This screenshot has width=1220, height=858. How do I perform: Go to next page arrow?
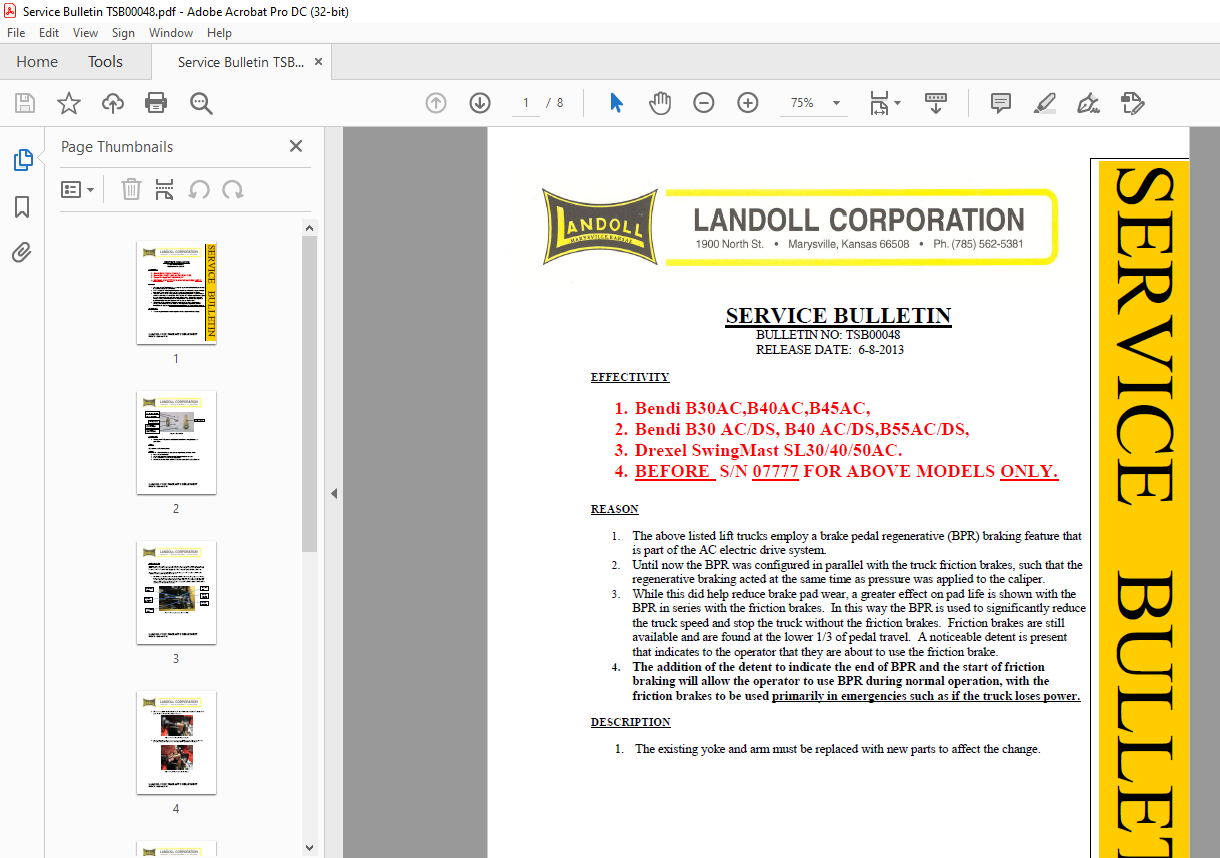point(480,103)
